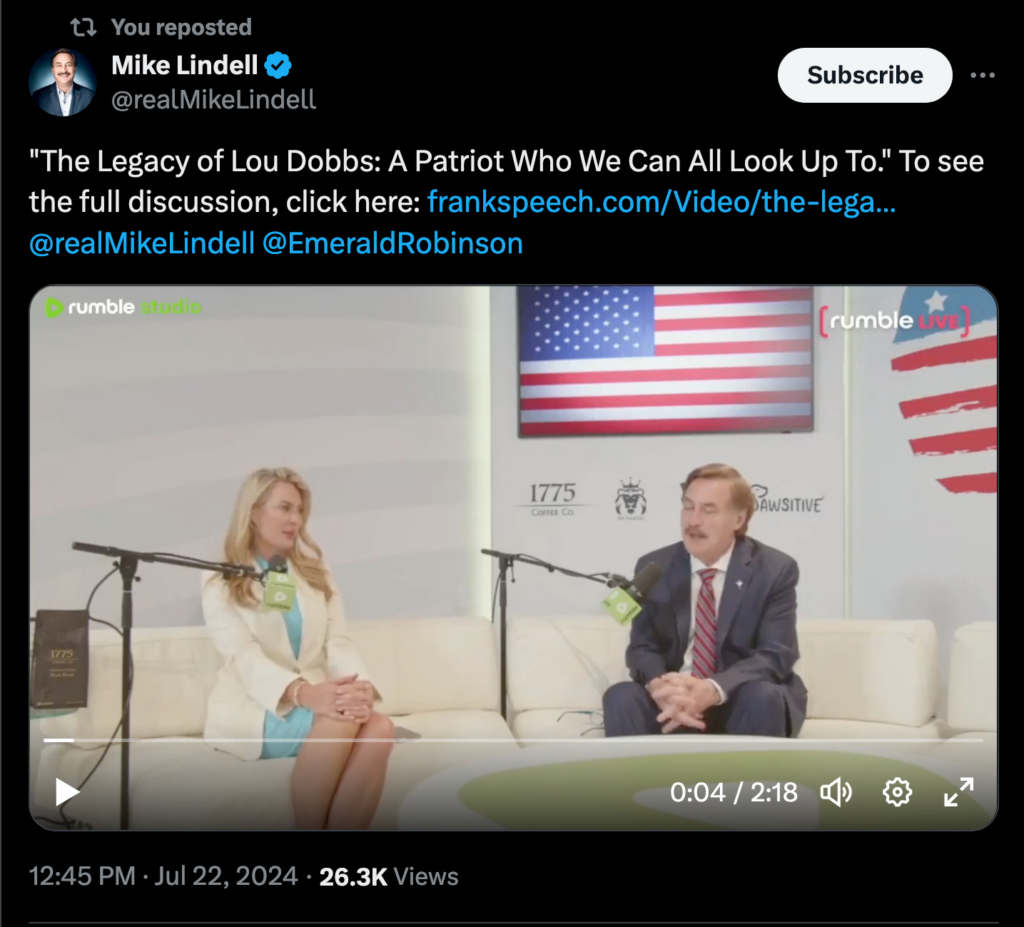Enter fullscreen mode on the video player
The width and height of the screenshot is (1024, 927).
pyautogui.click(x=958, y=792)
